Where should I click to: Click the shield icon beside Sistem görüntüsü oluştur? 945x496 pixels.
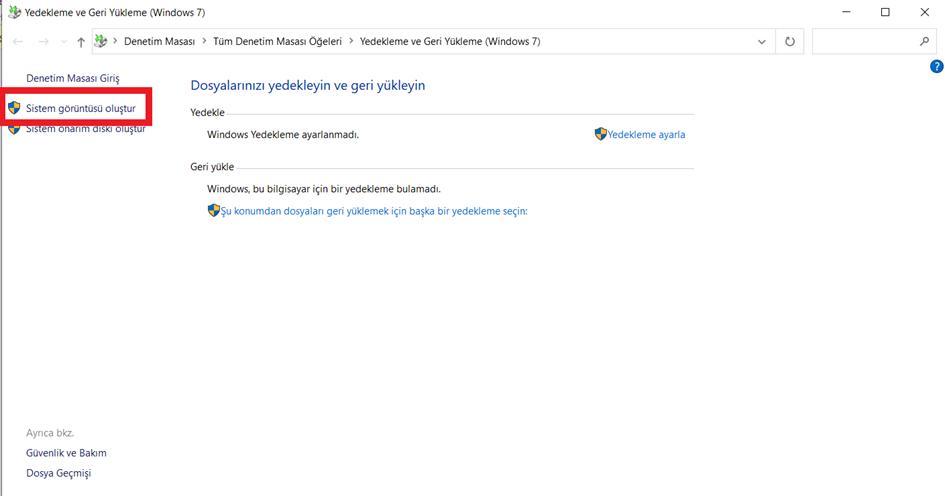coord(14,108)
